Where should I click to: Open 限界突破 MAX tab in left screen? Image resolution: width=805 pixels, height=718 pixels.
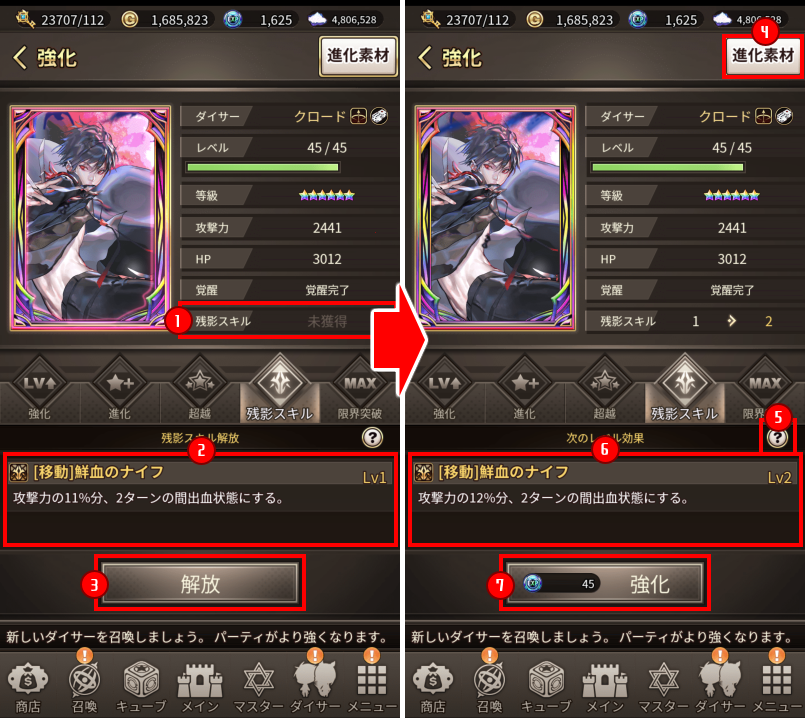coord(360,389)
